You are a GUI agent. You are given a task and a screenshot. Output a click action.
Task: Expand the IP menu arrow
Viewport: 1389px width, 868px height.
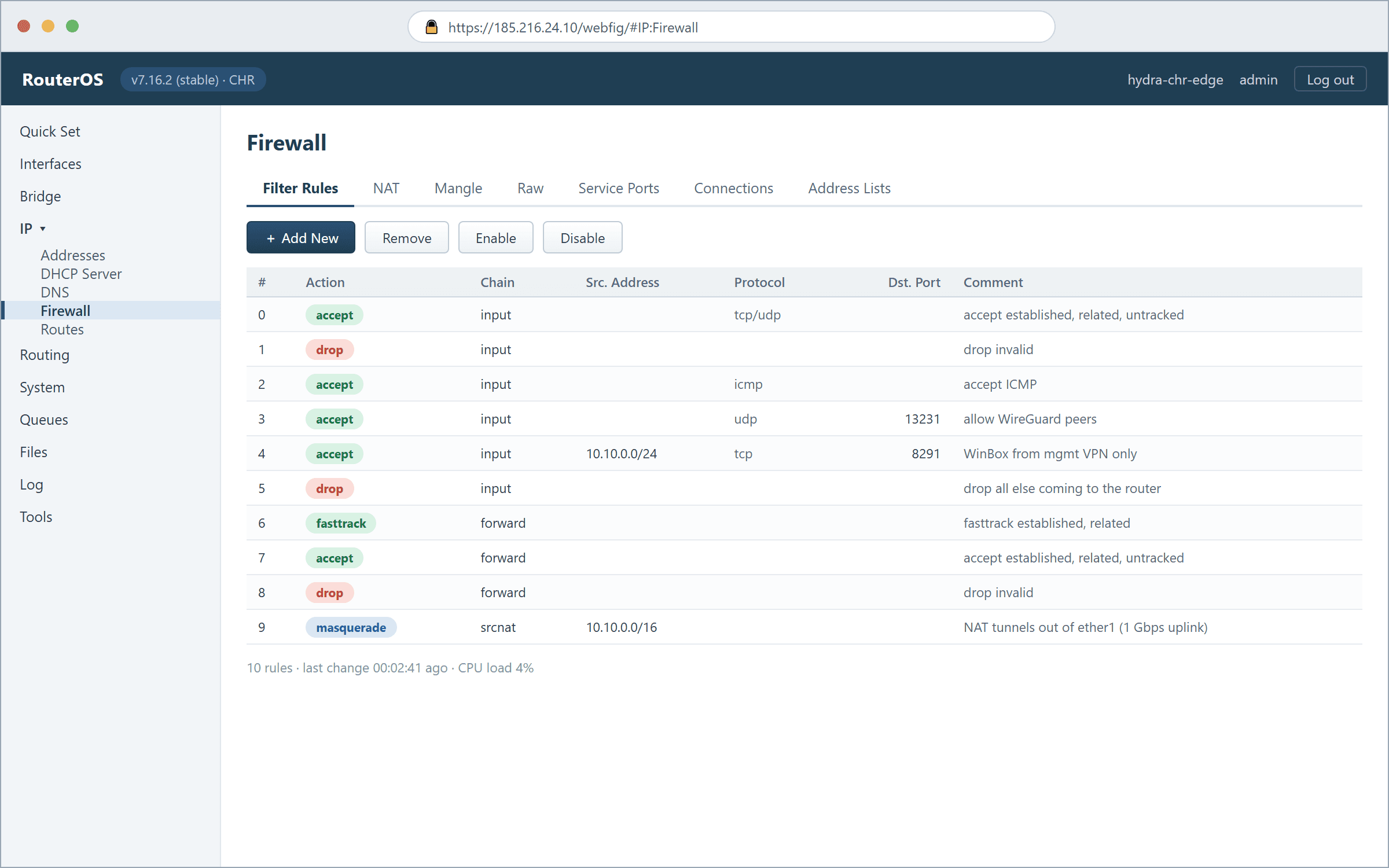pos(43,229)
